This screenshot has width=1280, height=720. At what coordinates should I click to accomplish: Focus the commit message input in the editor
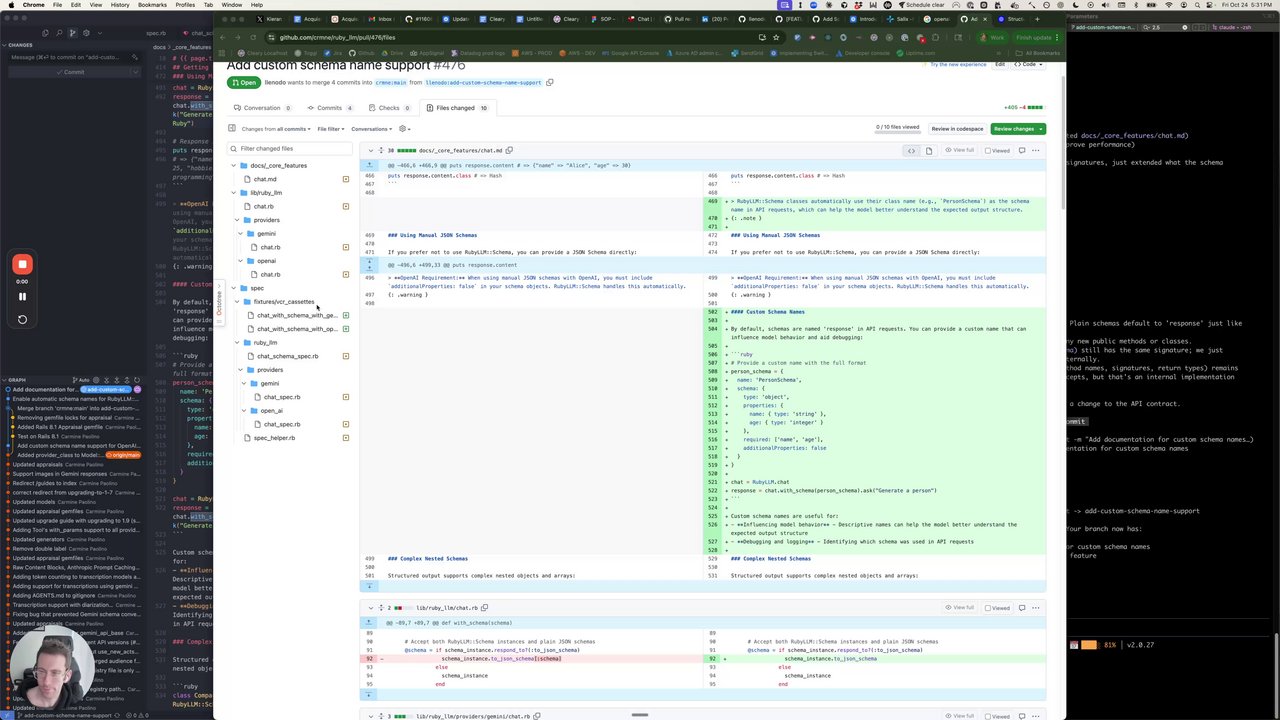(74, 57)
